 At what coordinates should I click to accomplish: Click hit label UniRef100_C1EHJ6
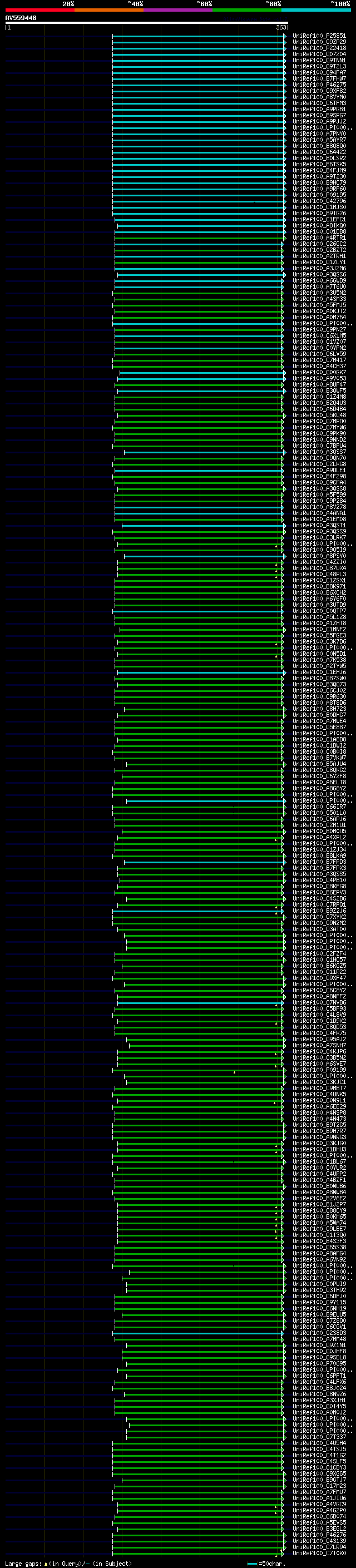pos(319,672)
